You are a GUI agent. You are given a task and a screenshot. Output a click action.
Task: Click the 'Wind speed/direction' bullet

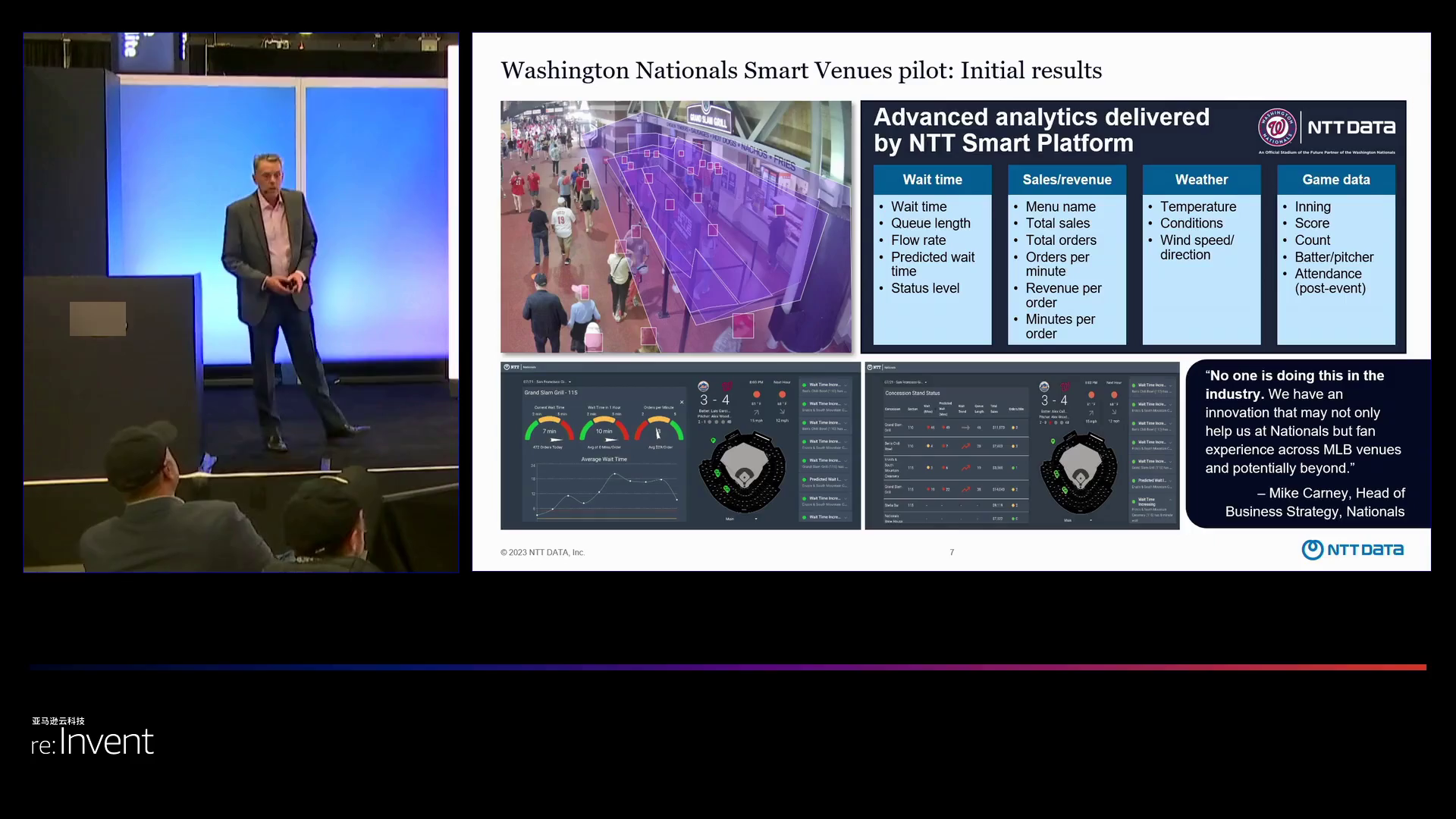1197,247
